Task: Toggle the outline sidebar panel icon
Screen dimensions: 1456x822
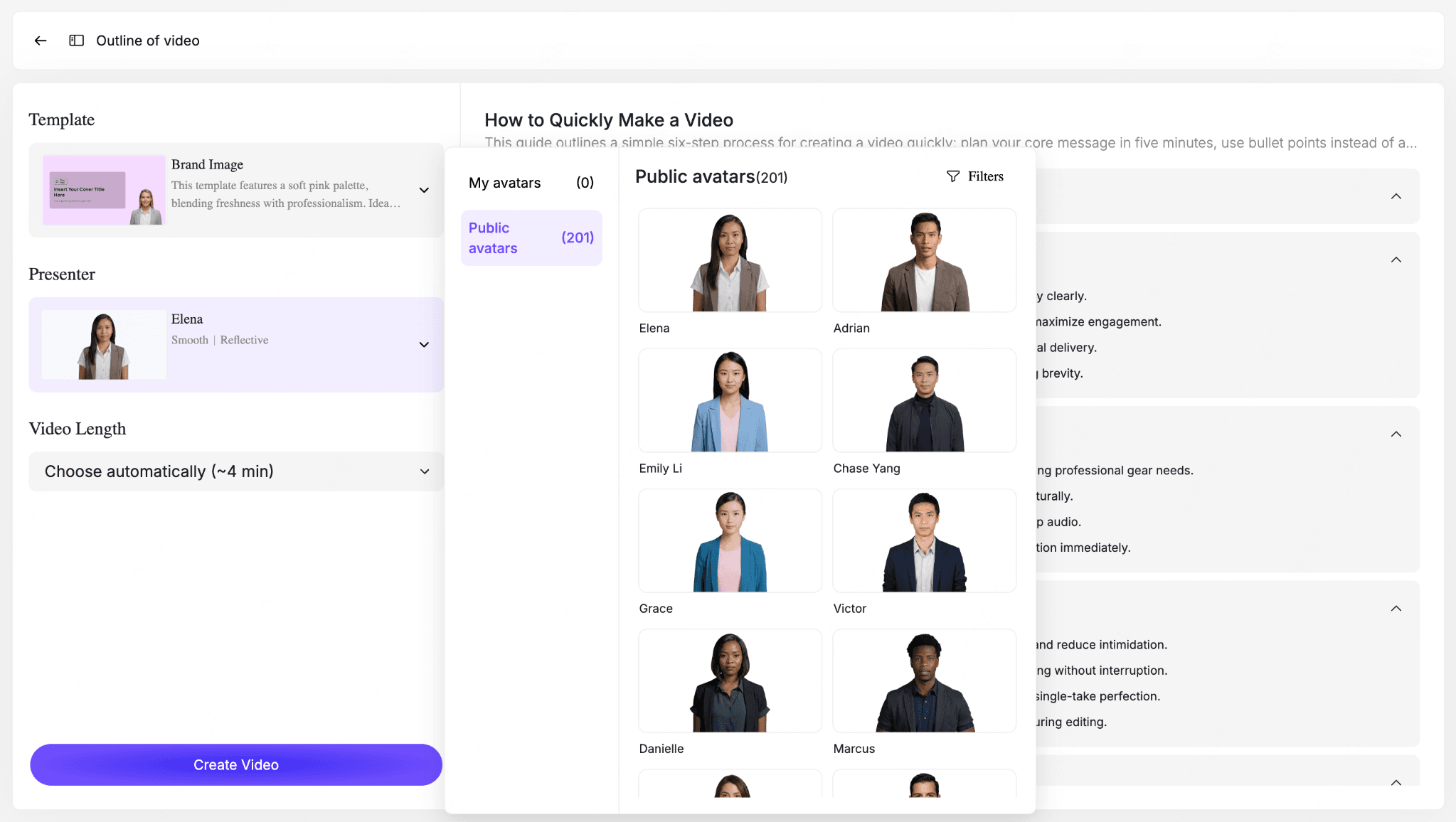Action: coord(76,41)
